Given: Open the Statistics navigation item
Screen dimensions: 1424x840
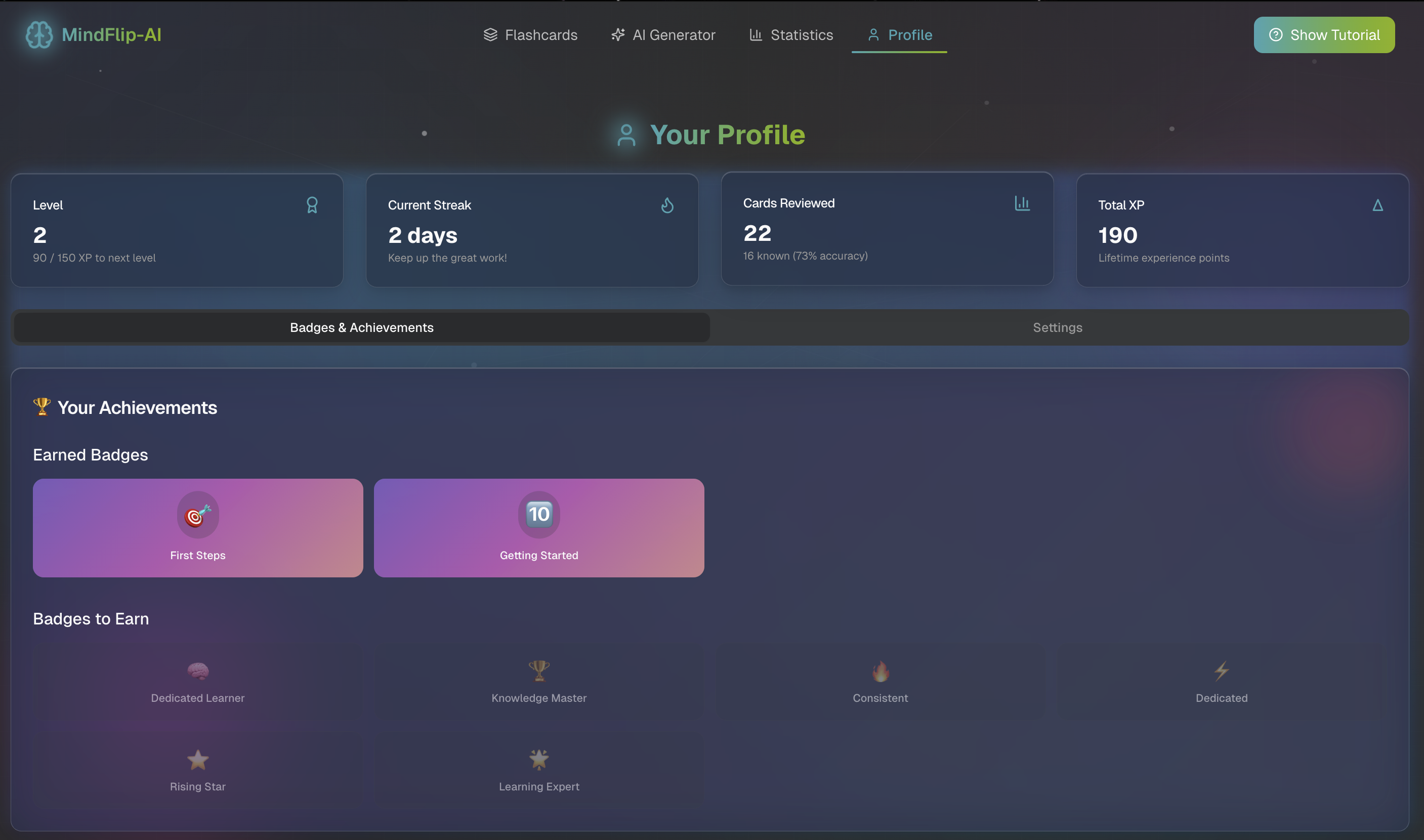Looking at the screenshot, I should tap(791, 35).
